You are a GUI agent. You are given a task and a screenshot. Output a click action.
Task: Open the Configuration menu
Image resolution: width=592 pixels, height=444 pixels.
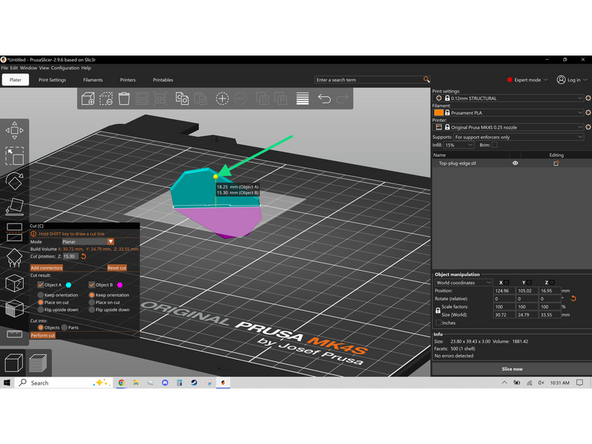[x=65, y=68]
